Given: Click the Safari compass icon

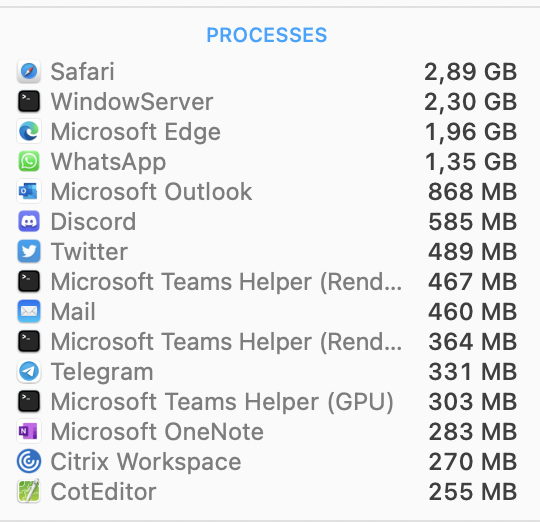Looking at the screenshot, I should point(29,72).
